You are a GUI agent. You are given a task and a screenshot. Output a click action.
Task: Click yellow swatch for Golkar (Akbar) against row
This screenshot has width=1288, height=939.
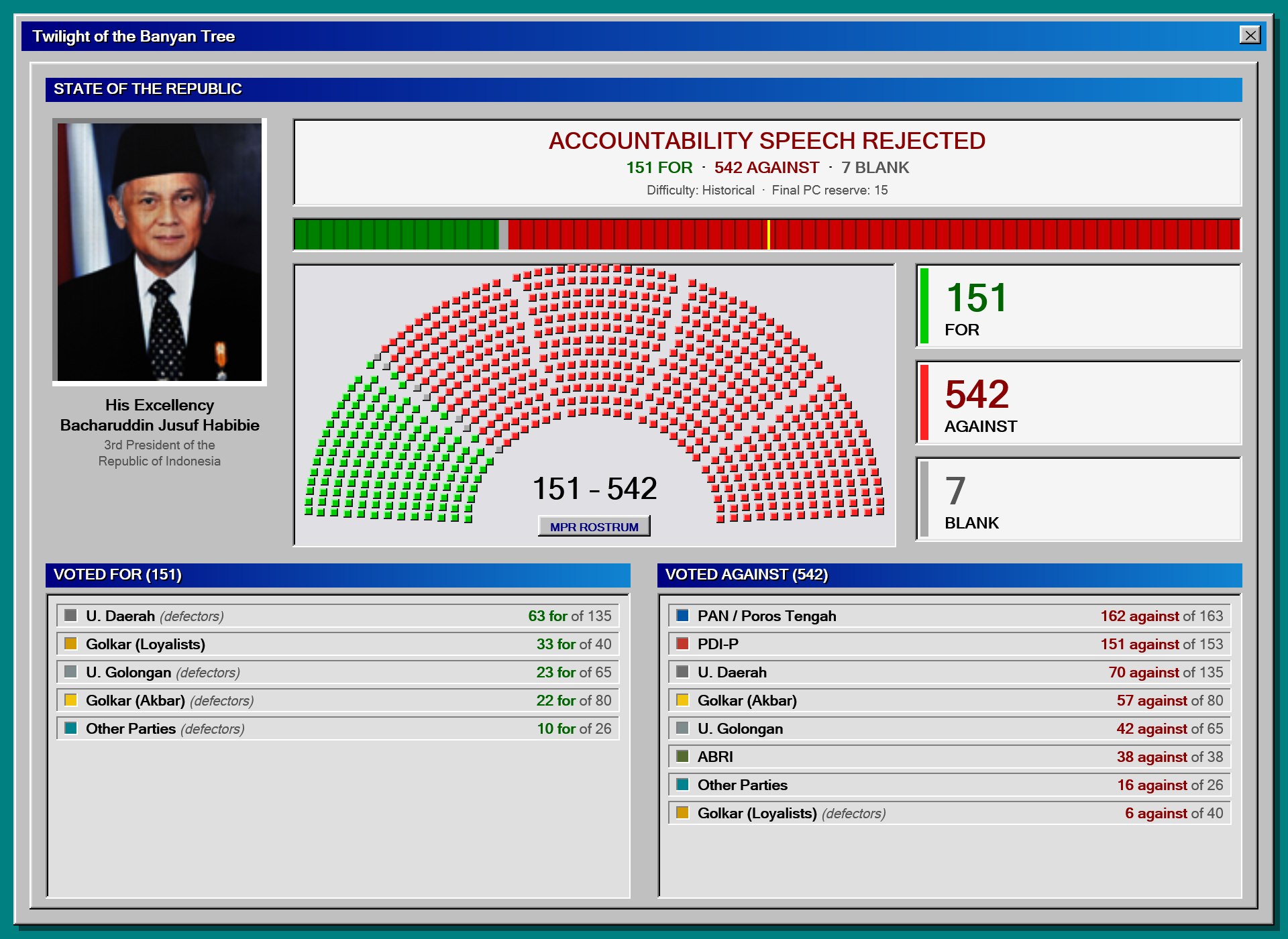pos(682,700)
